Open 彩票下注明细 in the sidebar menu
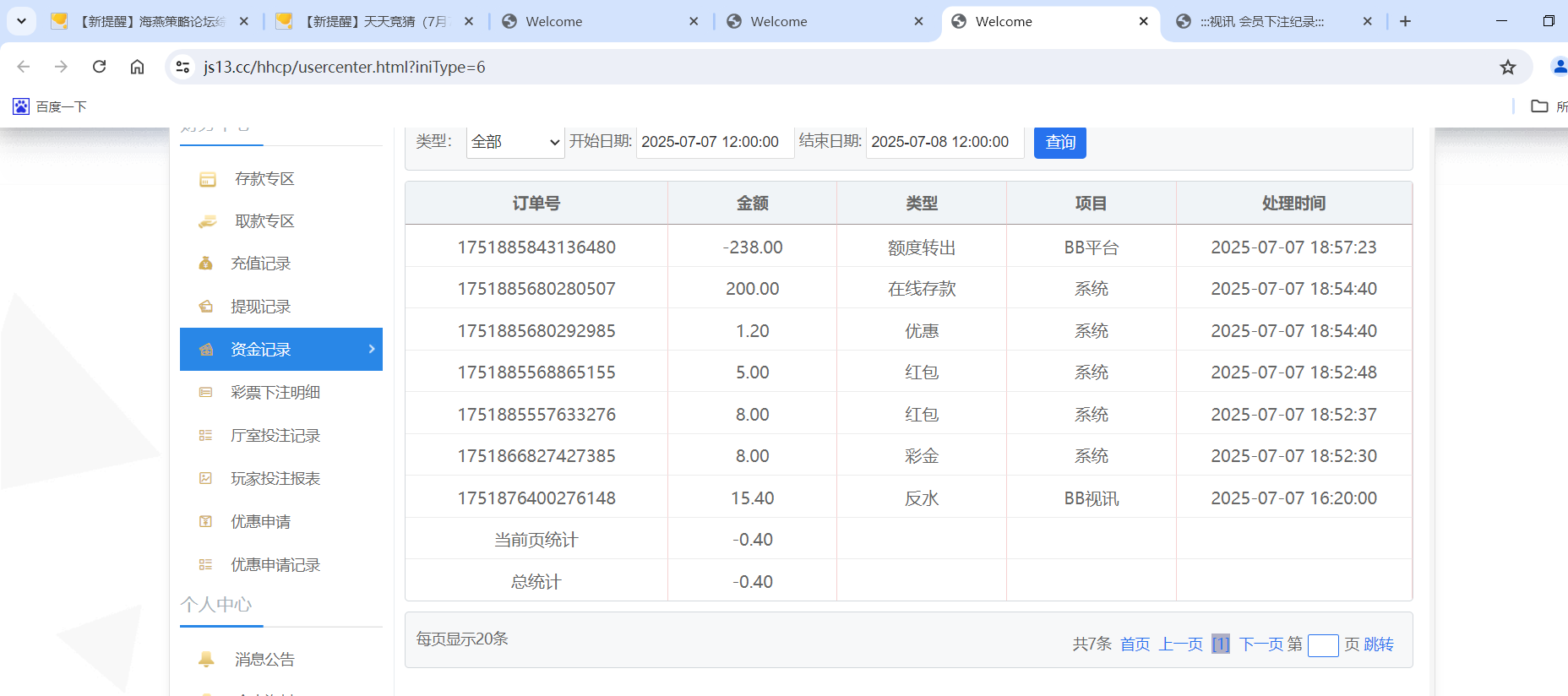The image size is (1568, 696). [x=275, y=393]
